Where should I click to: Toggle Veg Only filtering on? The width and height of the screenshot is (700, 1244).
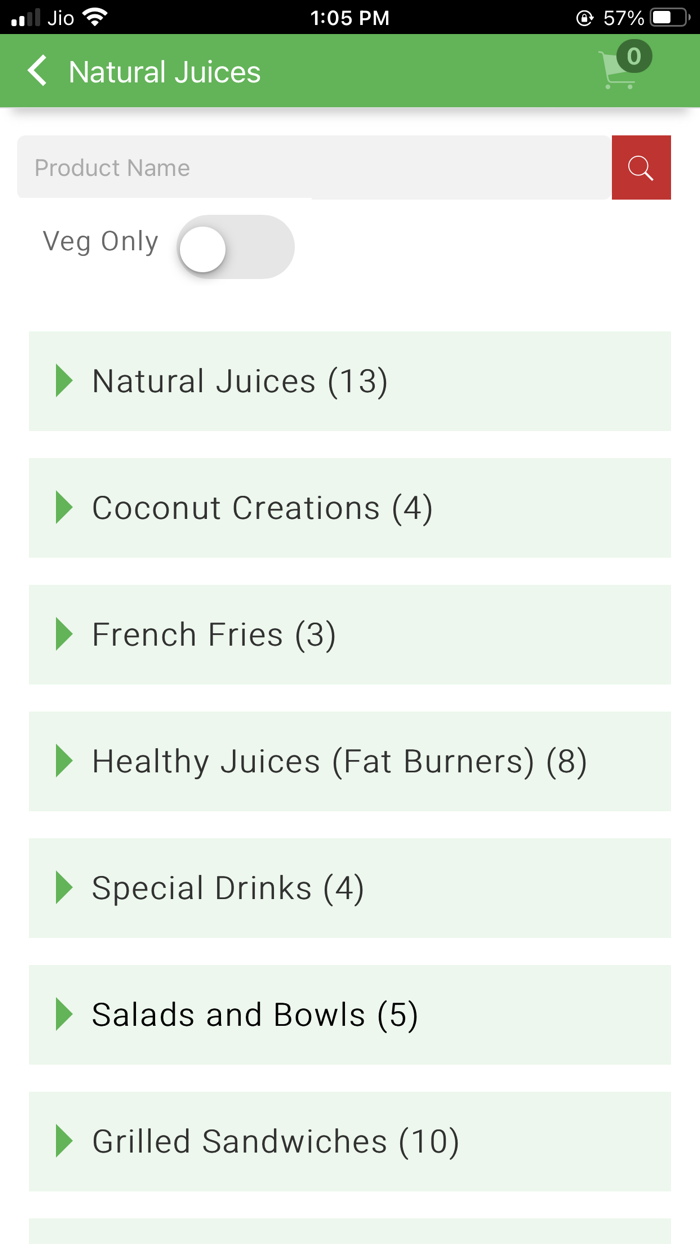236,247
